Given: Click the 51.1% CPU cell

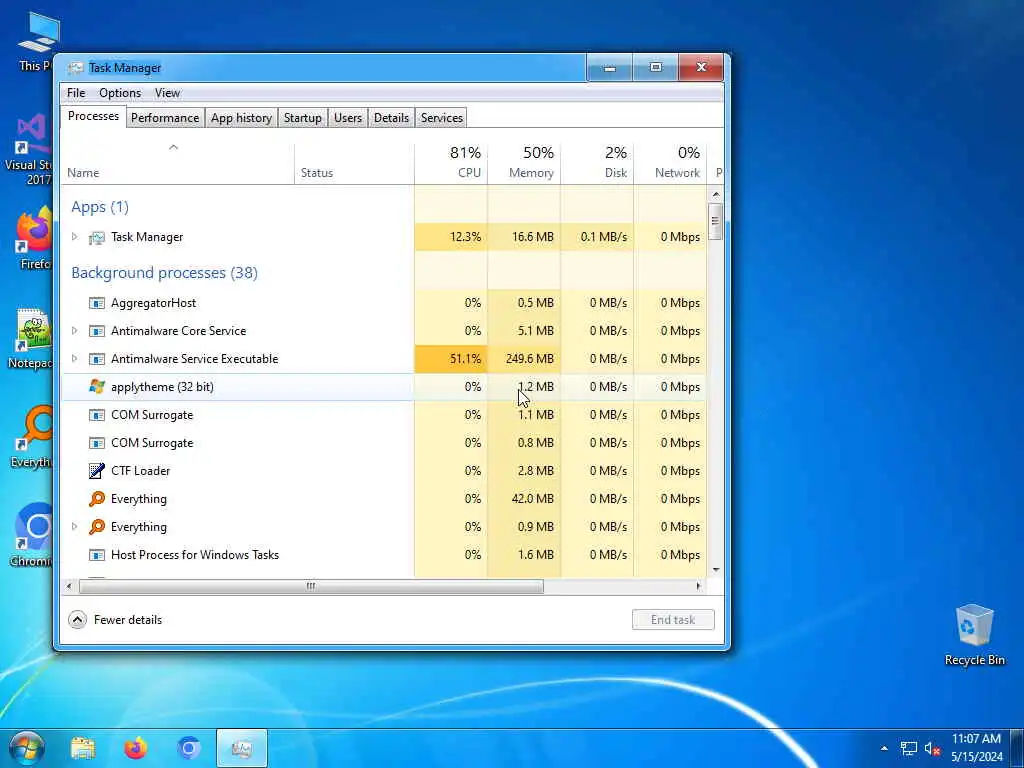Looking at the screenshot, I should click(x=451, y=359).
